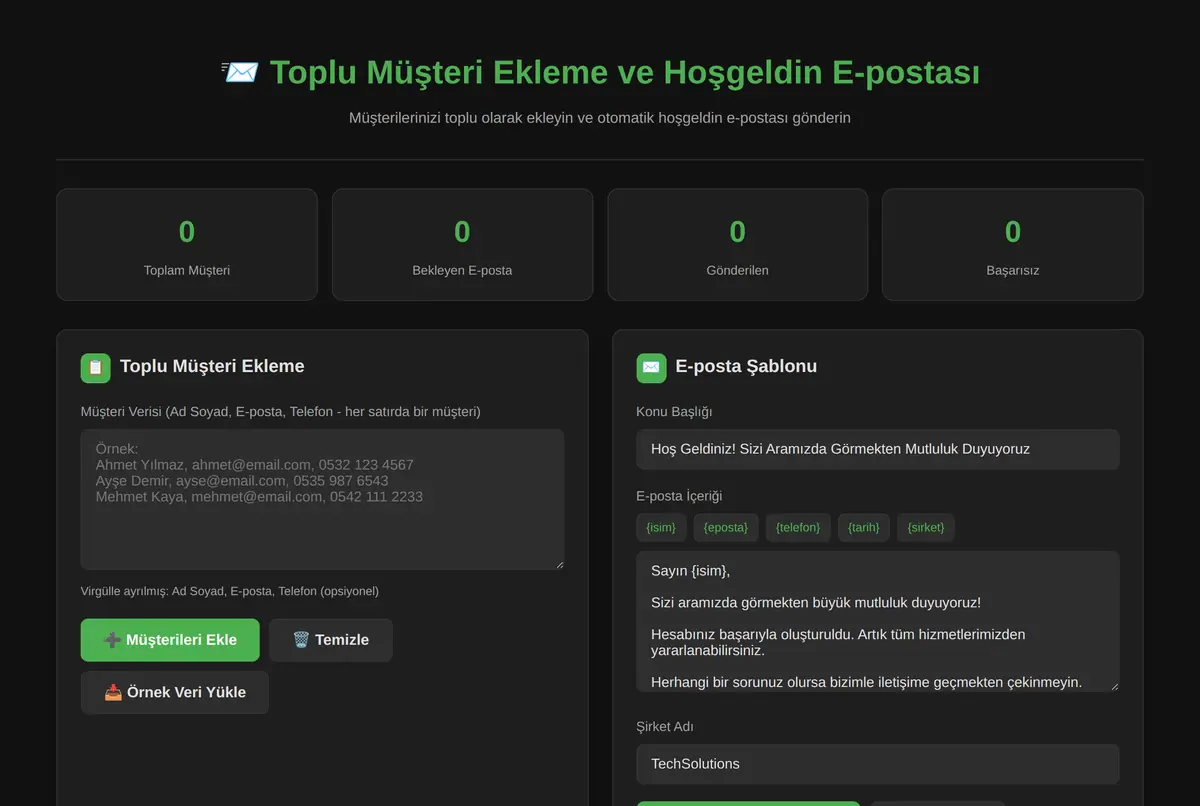
Task: Insert the {telefon} placeholder tag
Action: click(798, 527)
